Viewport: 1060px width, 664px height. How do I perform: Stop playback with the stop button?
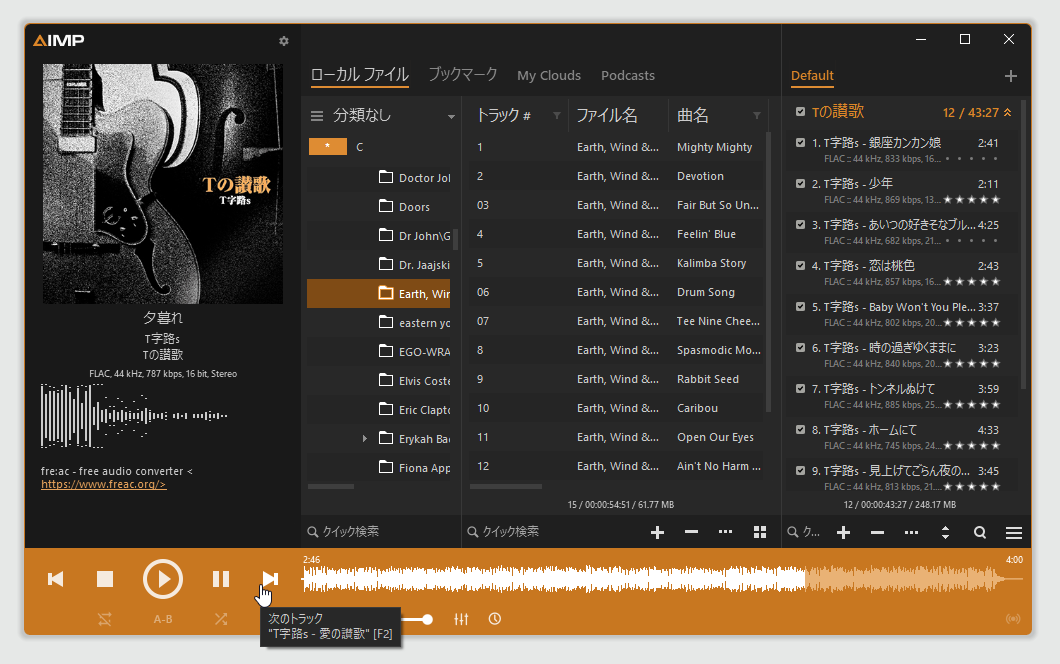pos(105,579)
